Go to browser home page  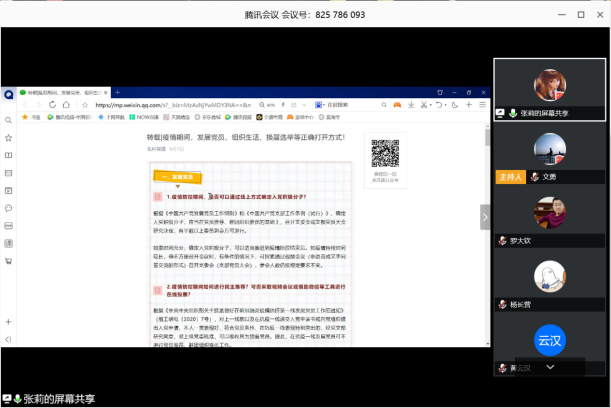pos(64,104)
